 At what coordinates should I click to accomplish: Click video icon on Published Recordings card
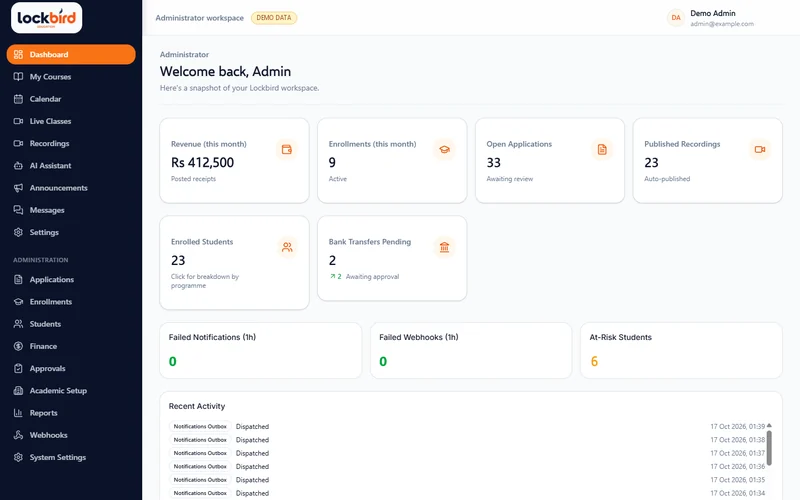pyautogui.click(x=760, y=149)
